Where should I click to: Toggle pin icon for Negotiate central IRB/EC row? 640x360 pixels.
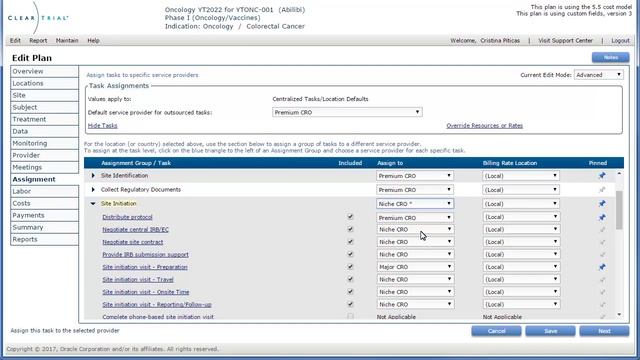click(602, 230)
